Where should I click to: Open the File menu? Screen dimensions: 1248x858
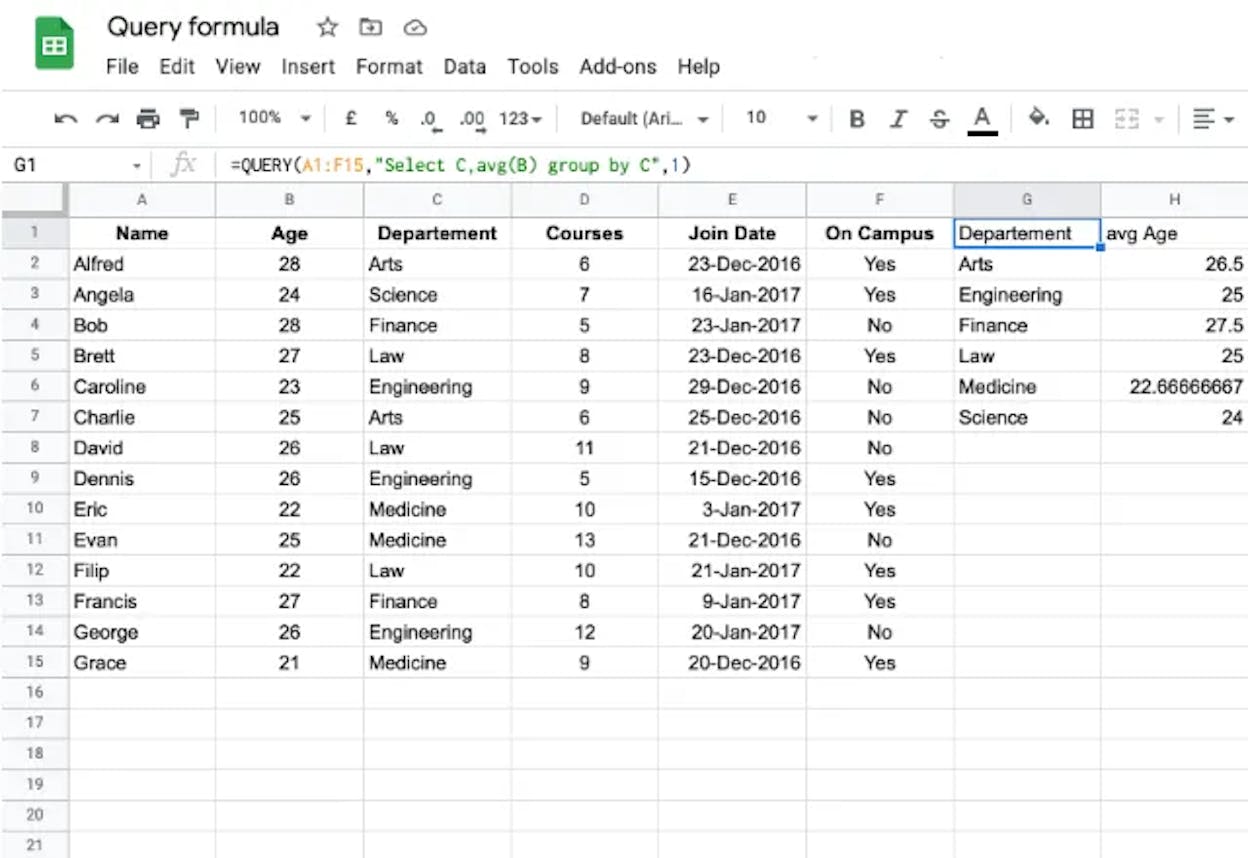point(122,67)
